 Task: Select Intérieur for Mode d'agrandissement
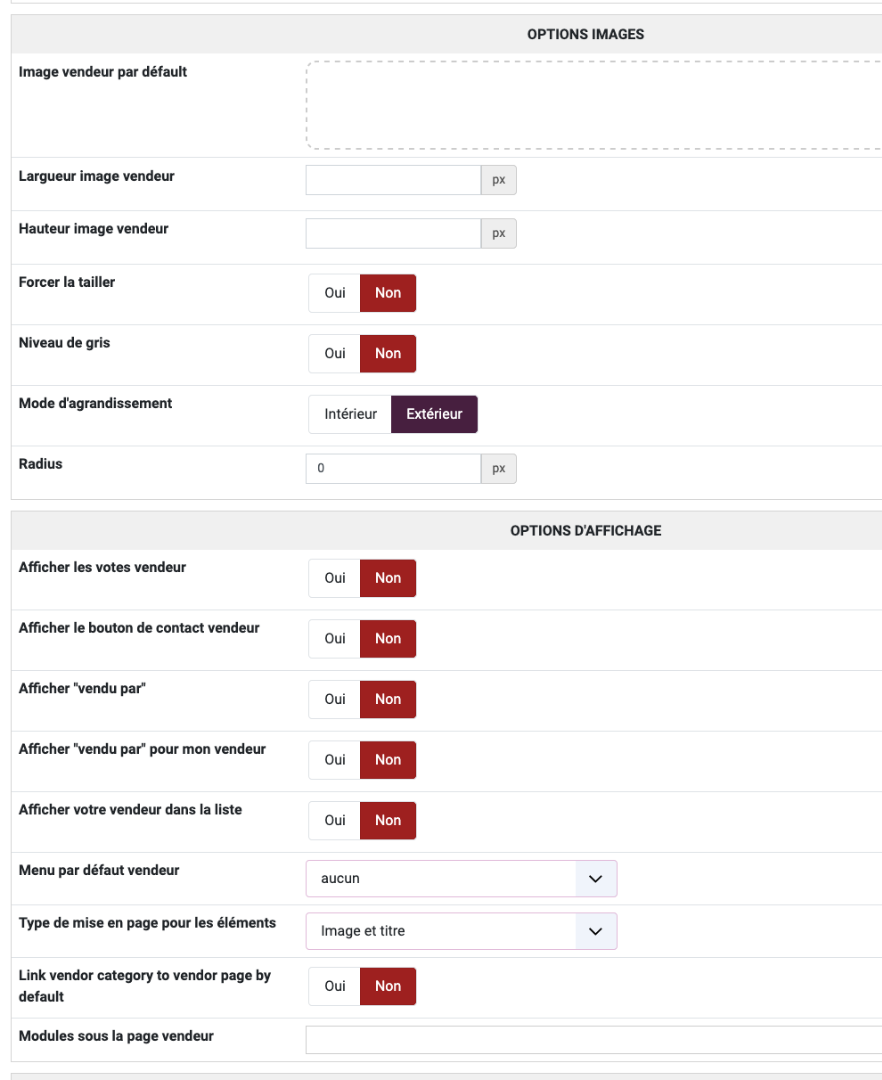(x=350, y=414)
